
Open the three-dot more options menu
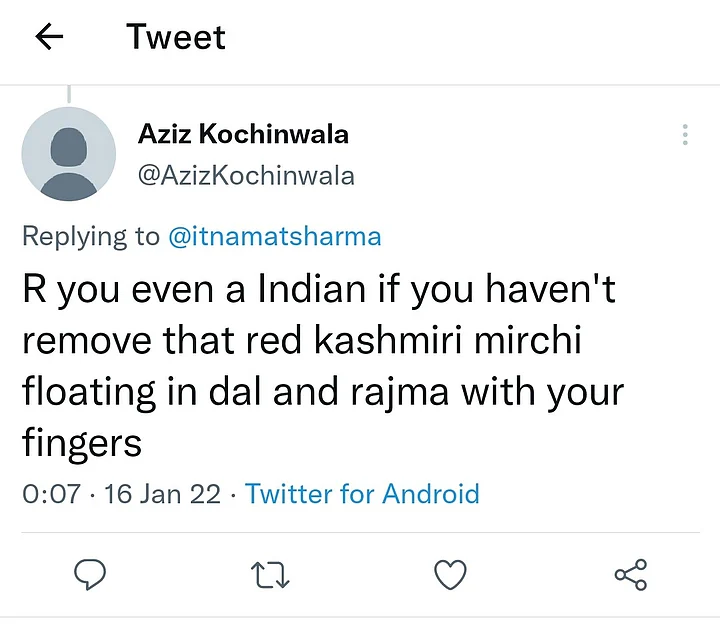685,136
